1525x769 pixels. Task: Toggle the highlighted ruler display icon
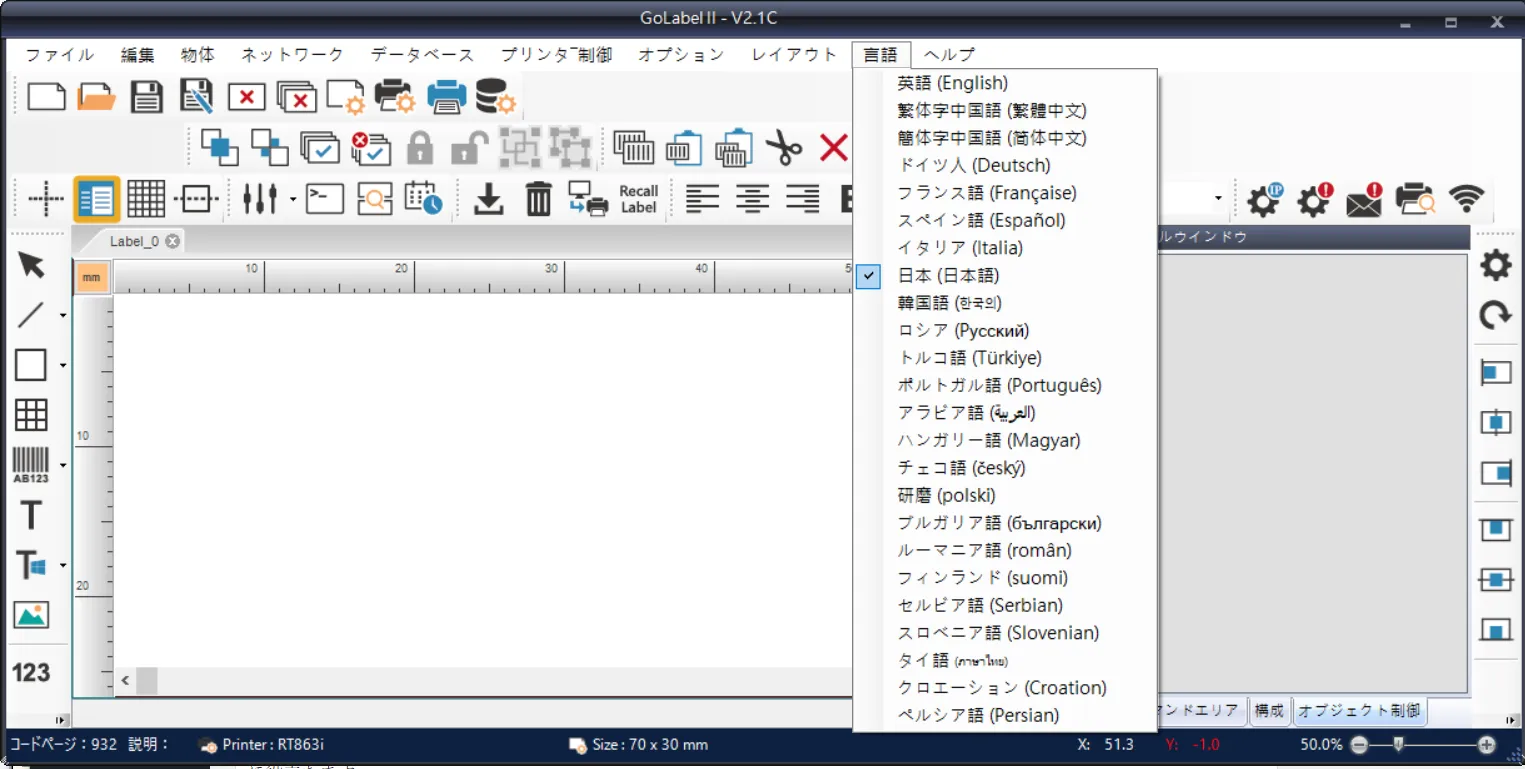[x=97, y=199]
